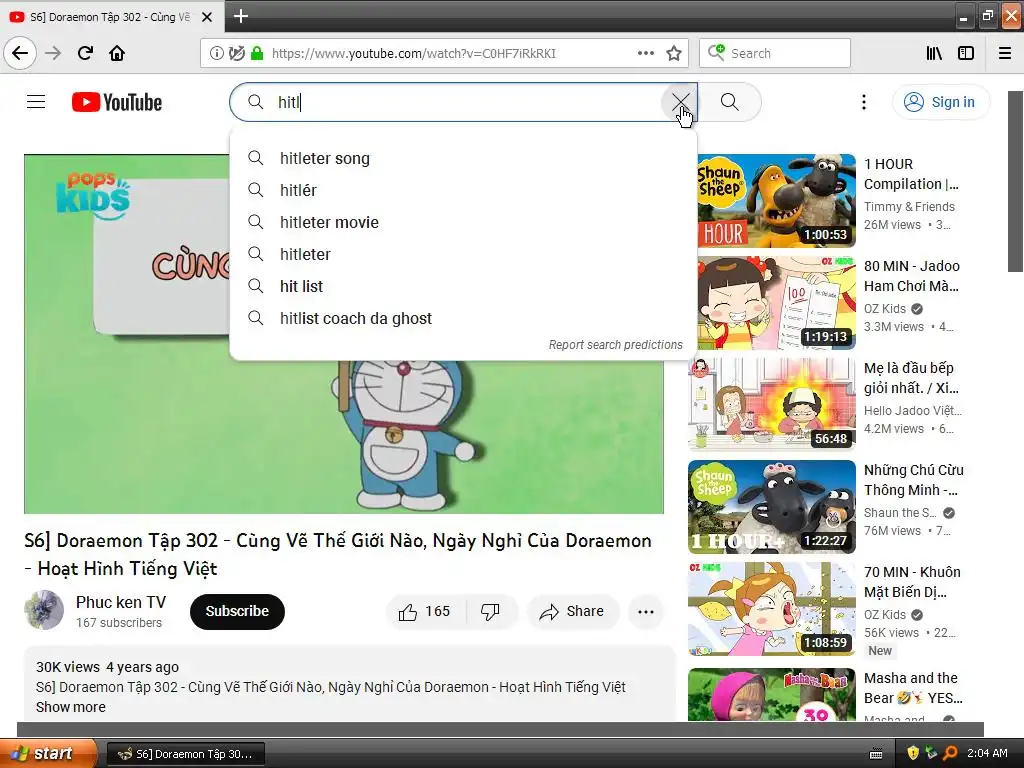
Task: Close the Doraemon Tập 302 browser tab
Action: point(207,17)
